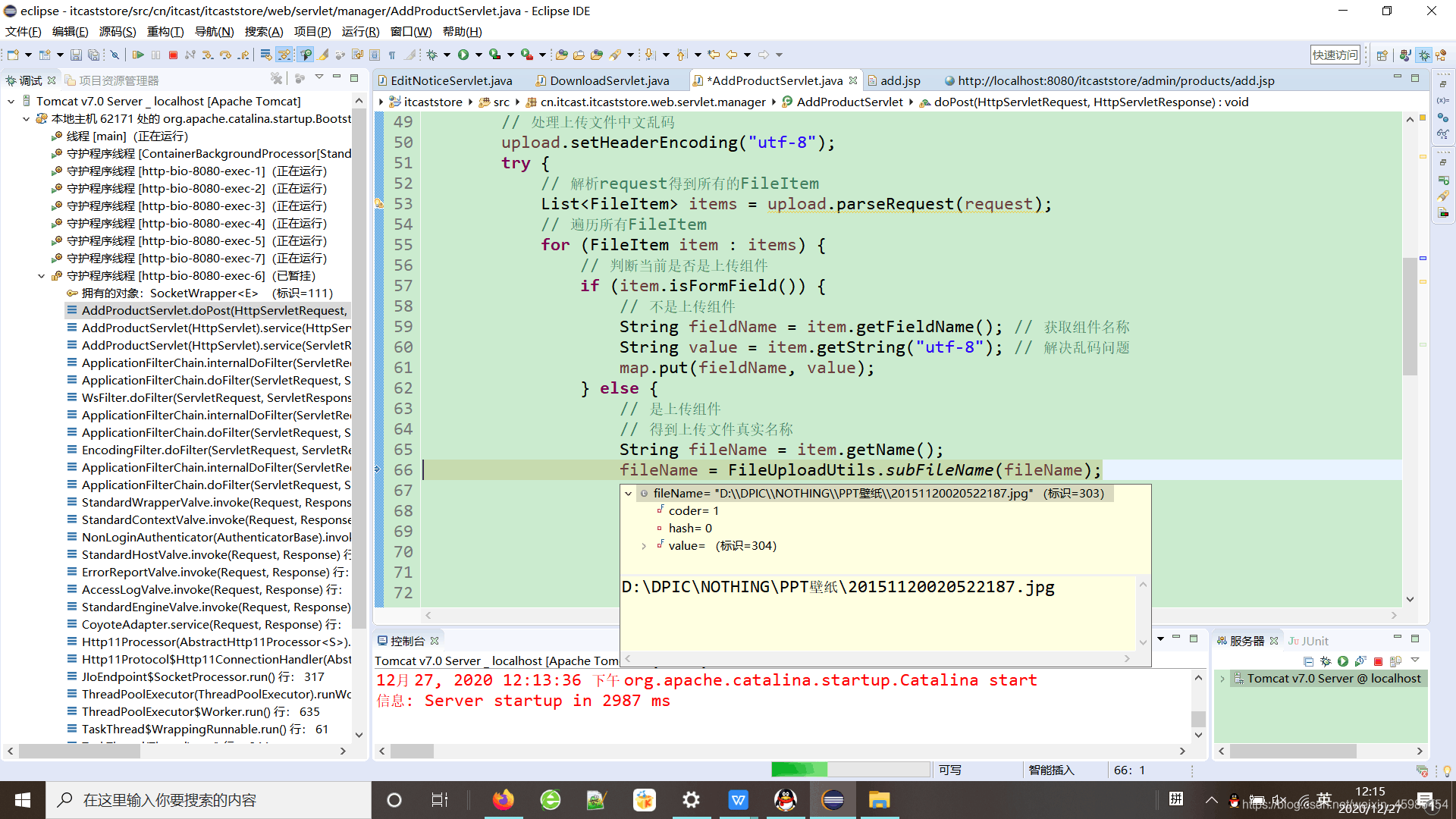Screen dimensions: 1456x819
Task: Switch to the 项目资源管理器 tab
Action: pyautogui.click(x=112, y=80)
